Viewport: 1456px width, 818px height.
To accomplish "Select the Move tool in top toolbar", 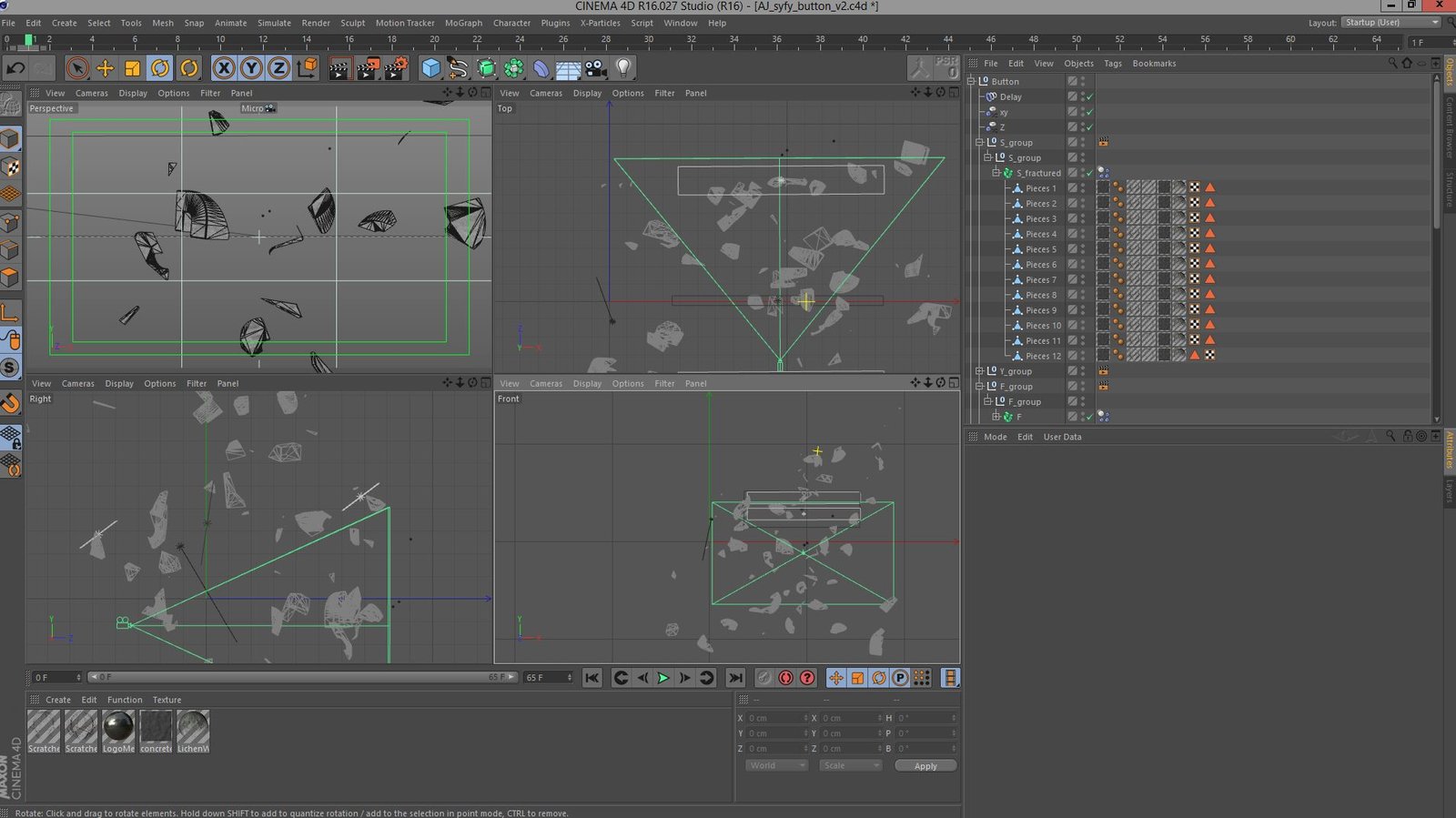I will click(x=105, y=68).
